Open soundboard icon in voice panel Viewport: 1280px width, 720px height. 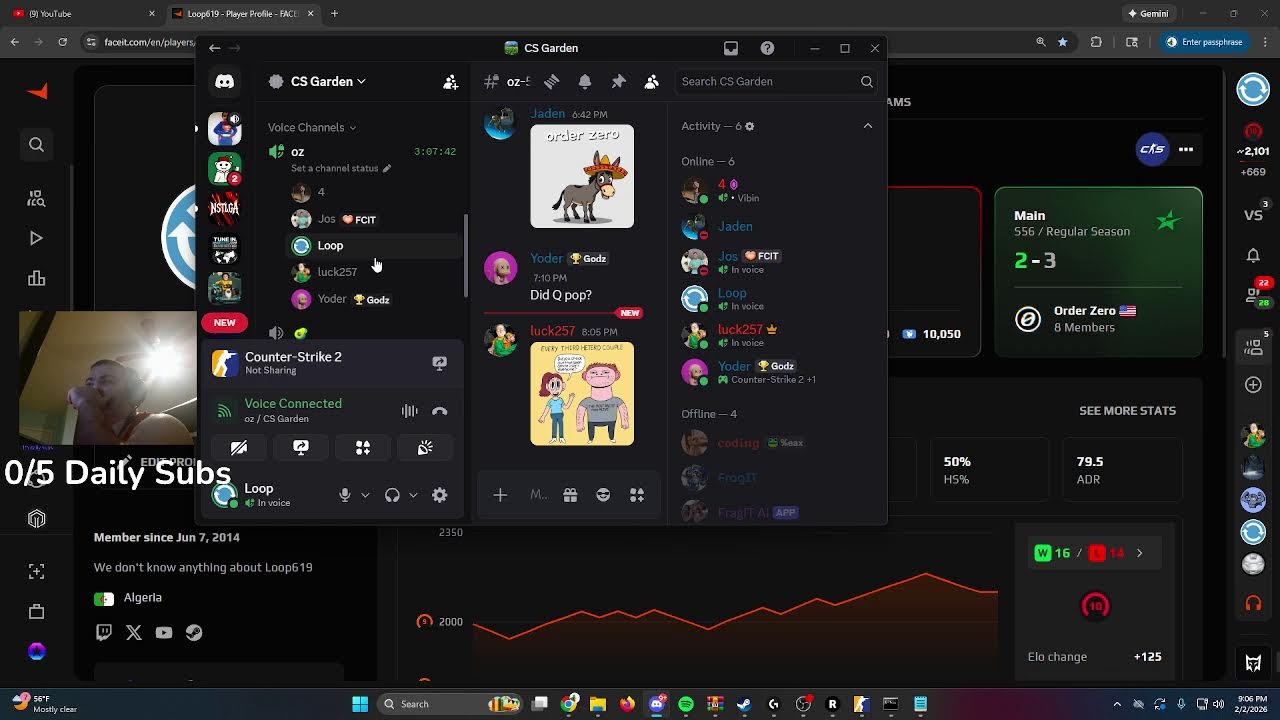pyautogui.click(x=425, y=448)
